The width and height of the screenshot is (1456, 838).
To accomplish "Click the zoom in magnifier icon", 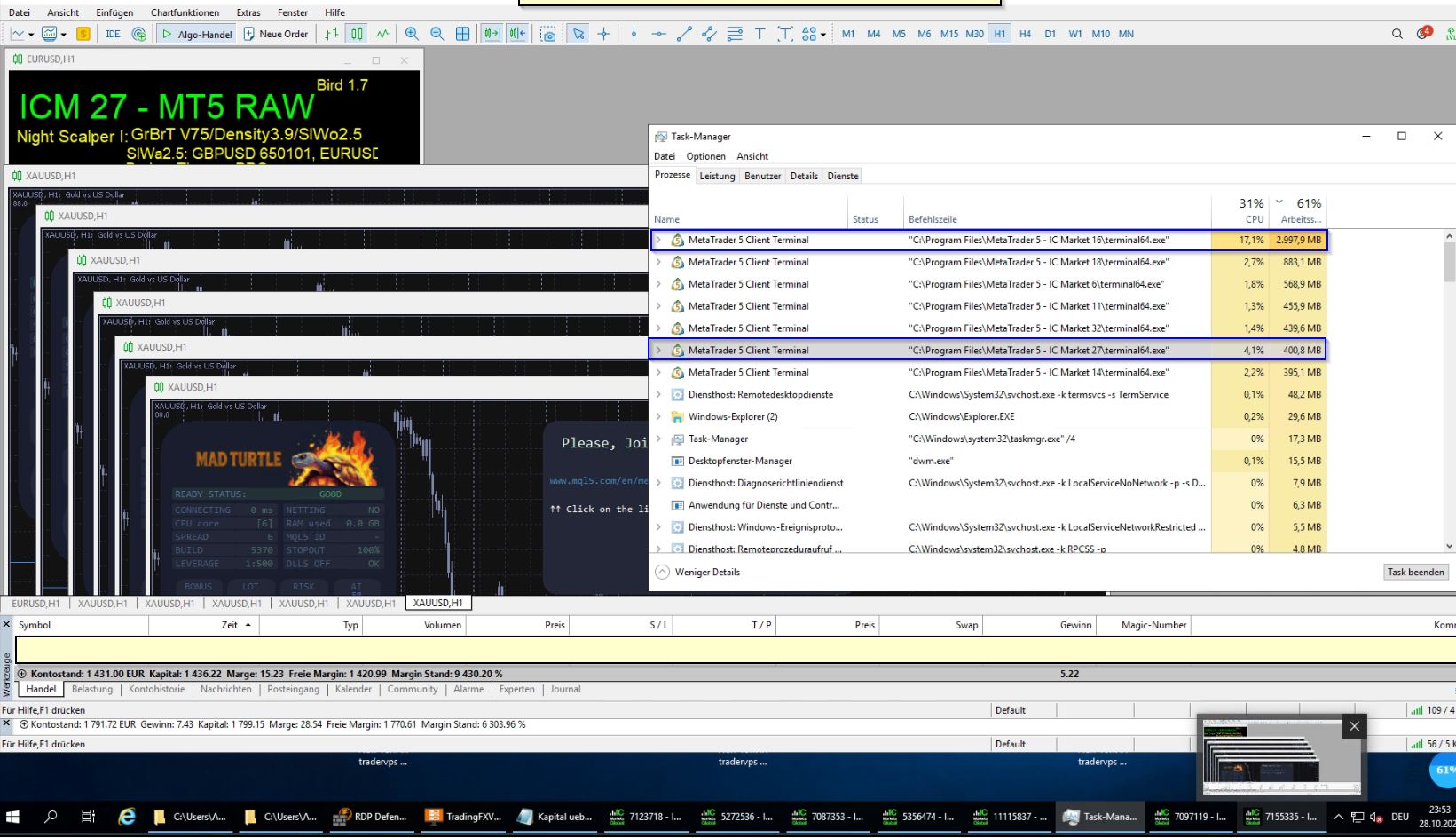I will (412, 34).
